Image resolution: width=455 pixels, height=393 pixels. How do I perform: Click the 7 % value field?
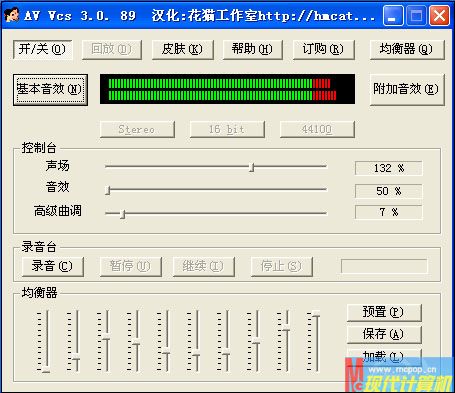[389, 212]
